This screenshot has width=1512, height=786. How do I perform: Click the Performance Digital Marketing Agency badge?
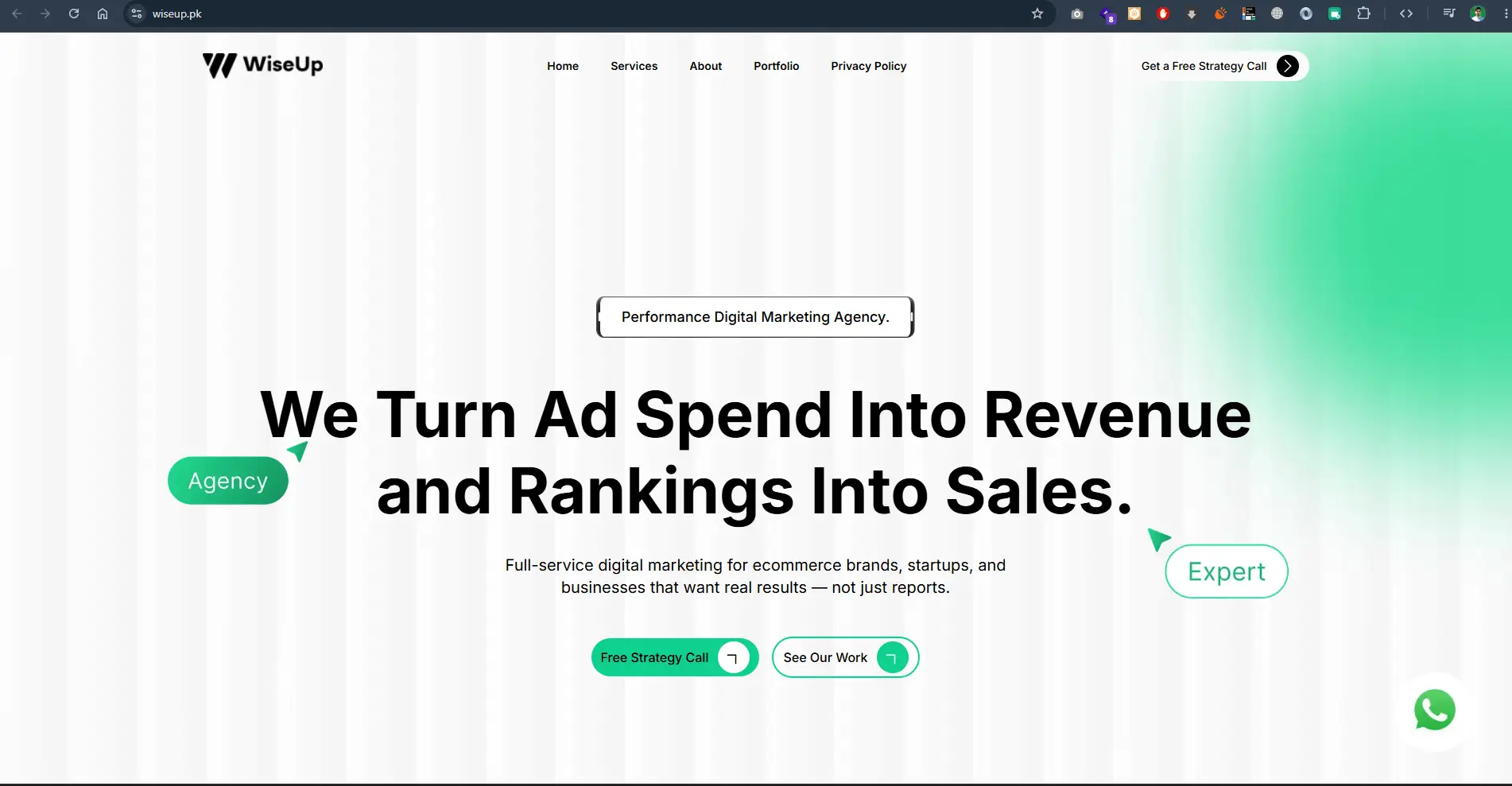point(755,317)
